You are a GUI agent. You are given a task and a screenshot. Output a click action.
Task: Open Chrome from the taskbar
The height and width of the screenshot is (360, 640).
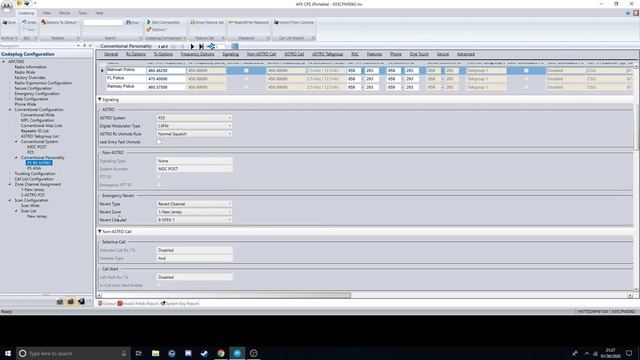click(x=221, y=353)
